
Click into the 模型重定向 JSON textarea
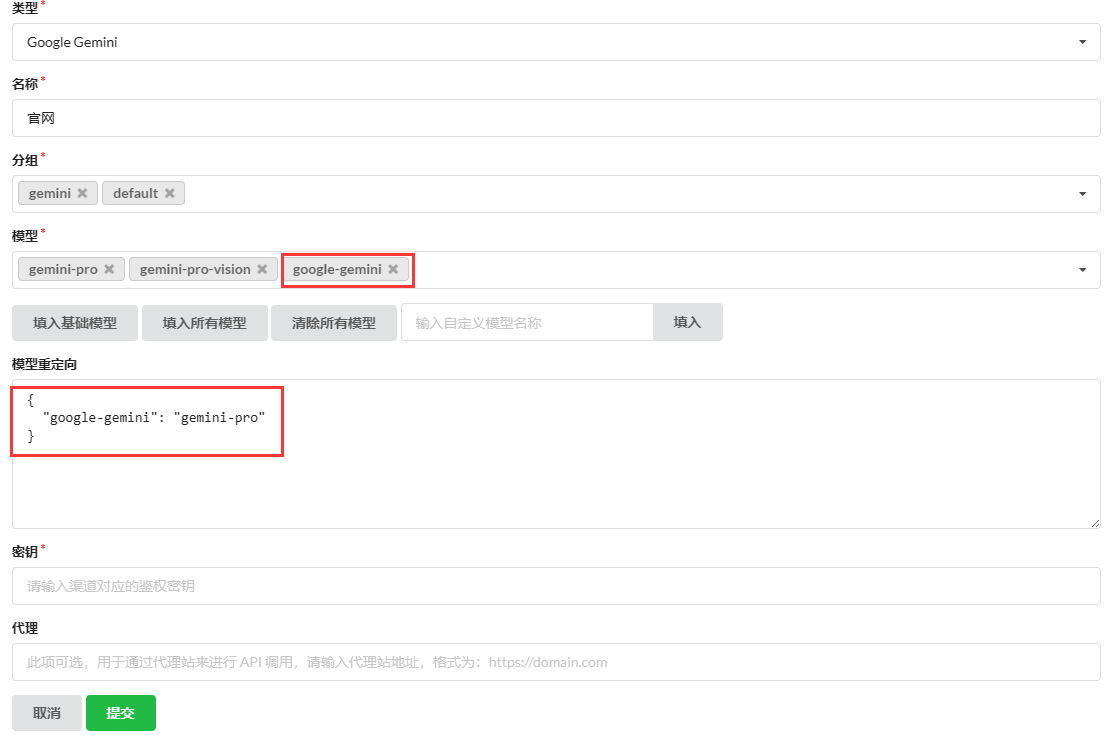(x=556, y=454)
